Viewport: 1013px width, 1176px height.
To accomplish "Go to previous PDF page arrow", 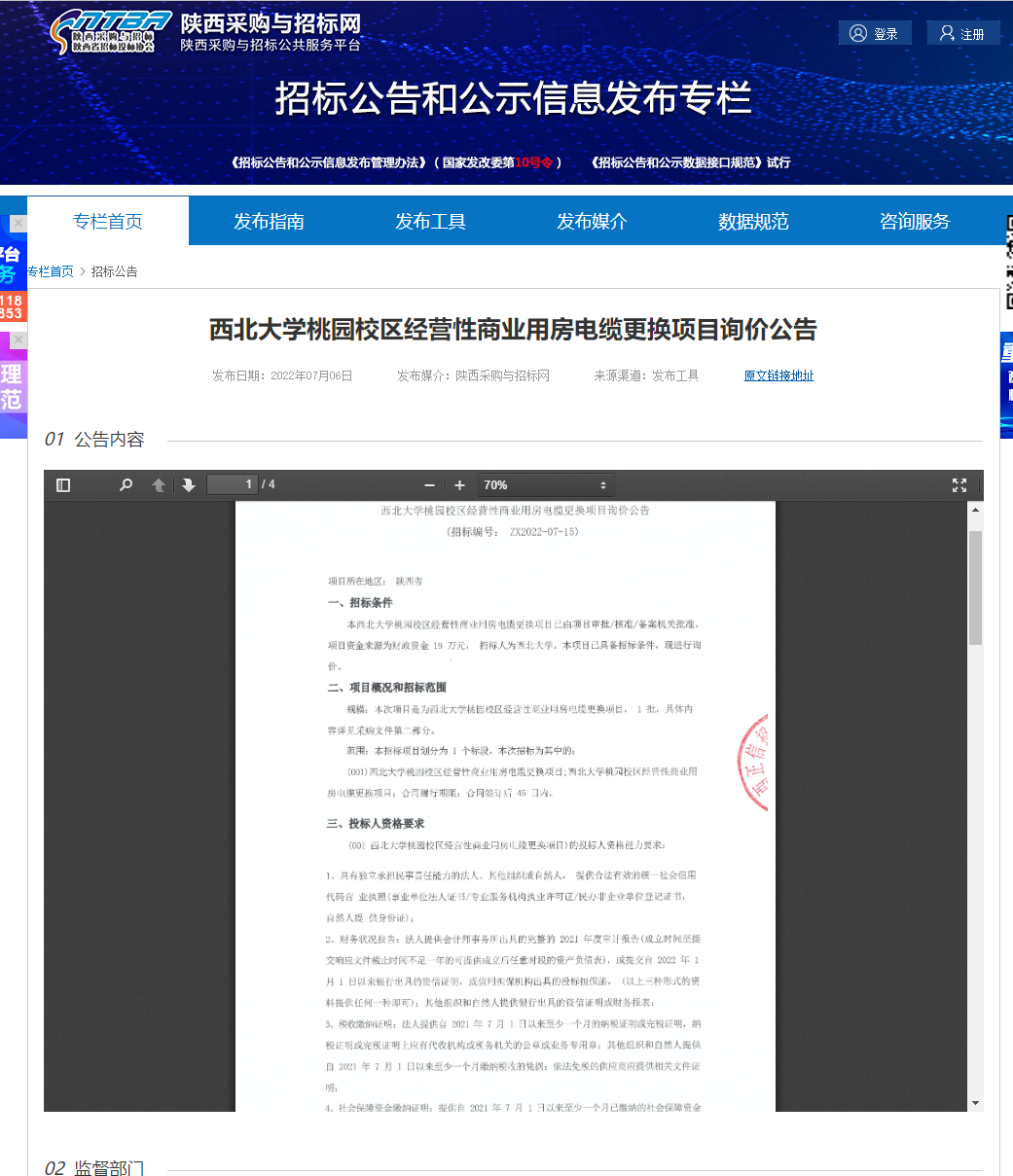I will [158, 484].
